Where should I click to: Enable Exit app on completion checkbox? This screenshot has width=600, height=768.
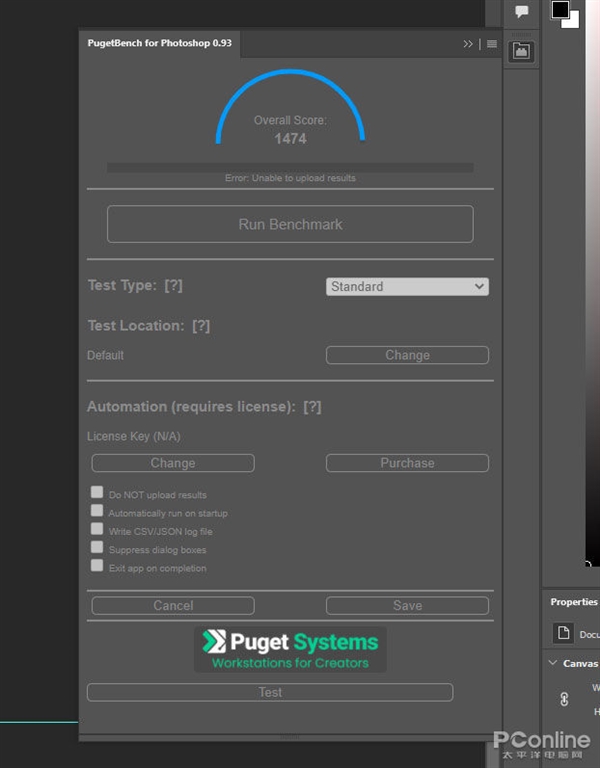pyautogui.click(x=97, y=565)
